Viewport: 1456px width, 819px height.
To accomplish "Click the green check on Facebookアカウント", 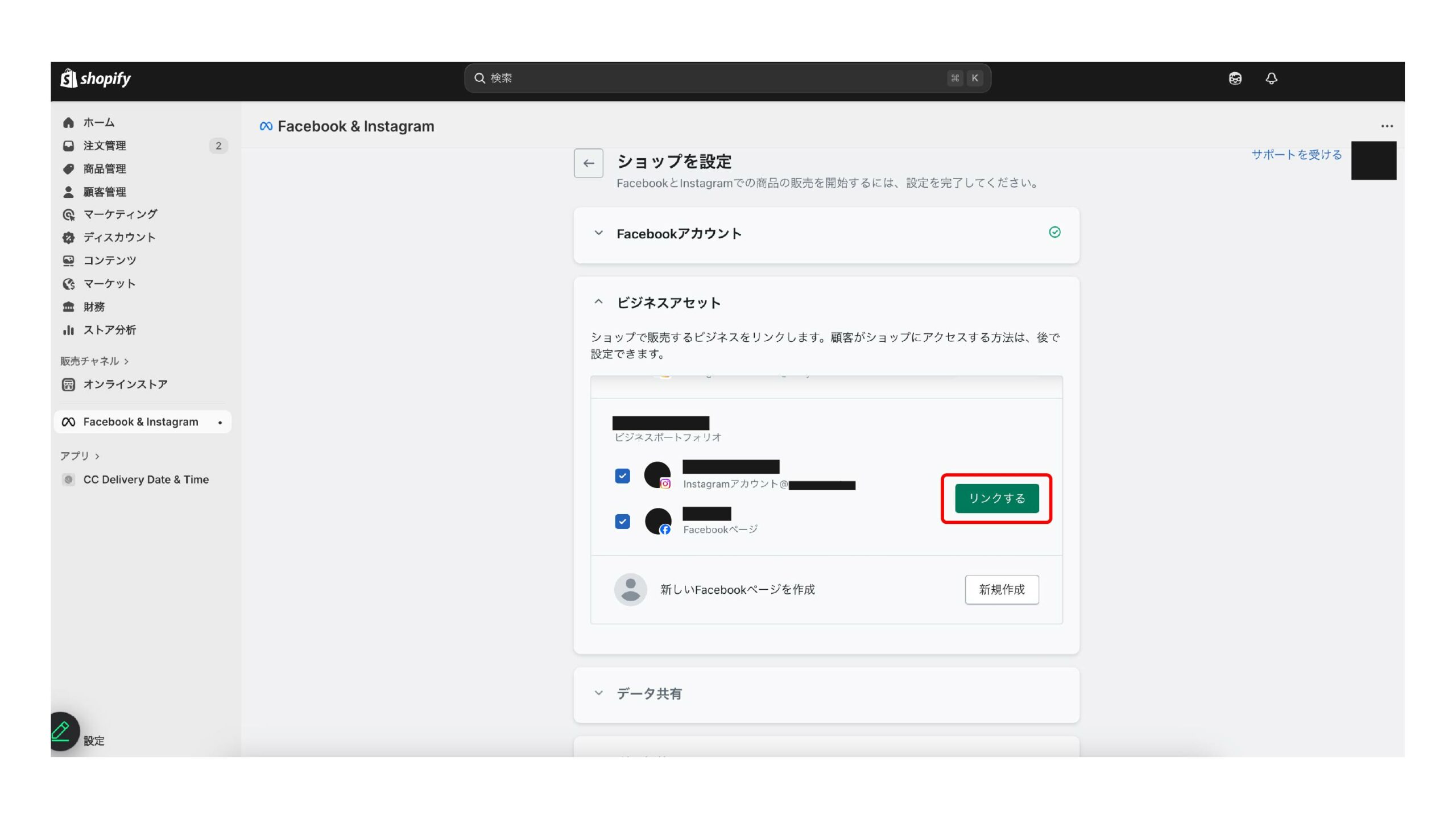I will point(1054,232).
